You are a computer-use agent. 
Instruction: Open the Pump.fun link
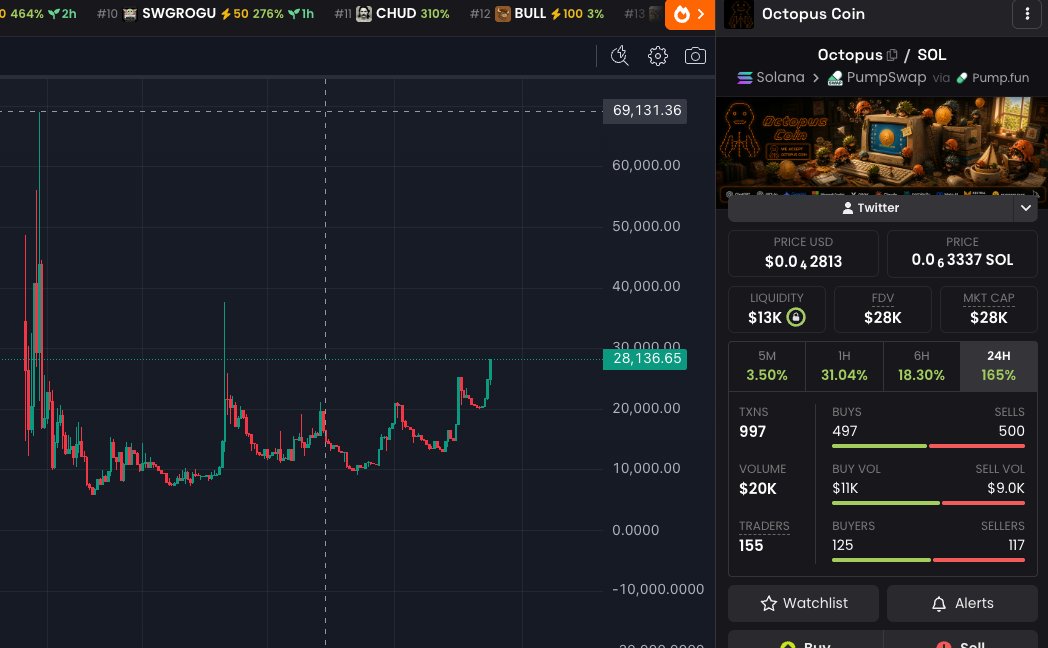click(993, 77)
